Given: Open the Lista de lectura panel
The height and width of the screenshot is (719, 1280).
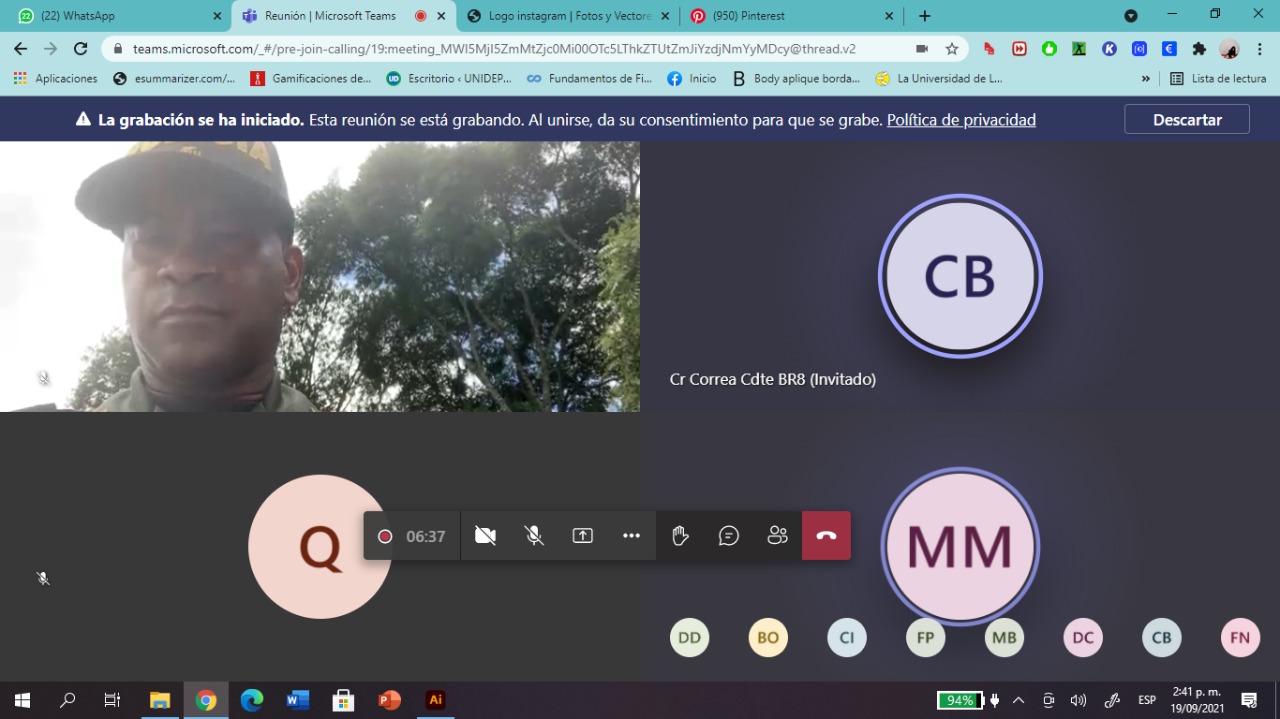Looking at the screenshot, I should 1218,78.
